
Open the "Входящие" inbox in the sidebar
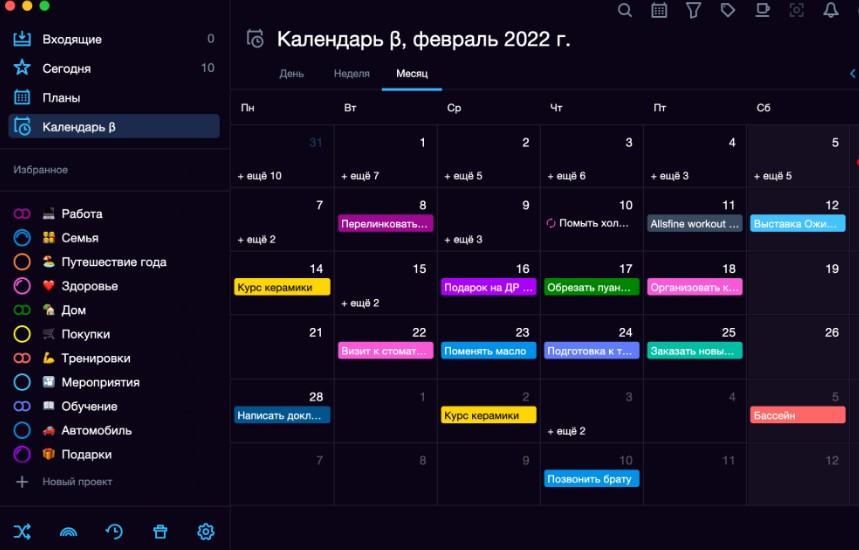tap(72, 39)
